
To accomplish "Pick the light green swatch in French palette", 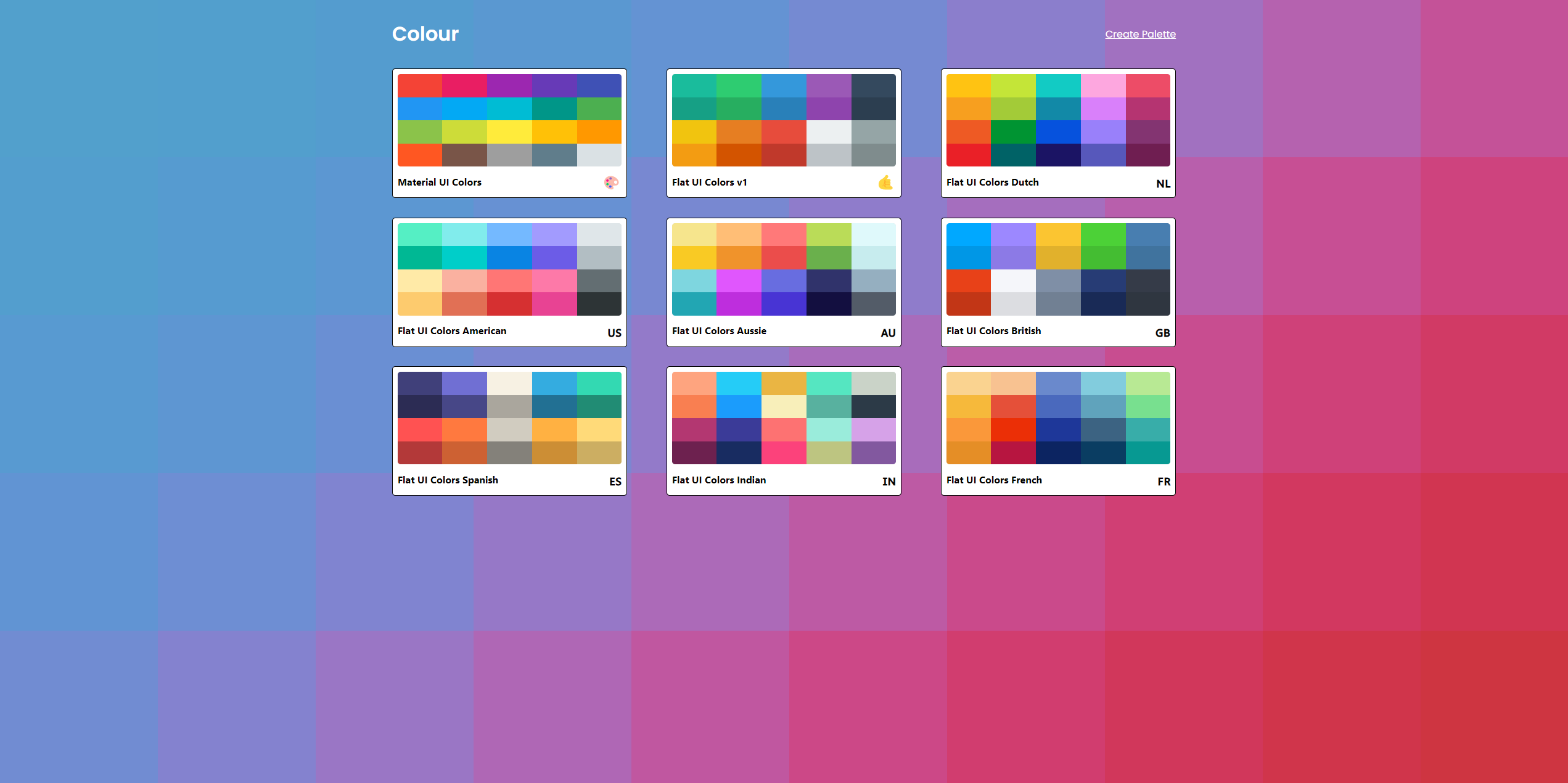I will tap(1148, 383).
